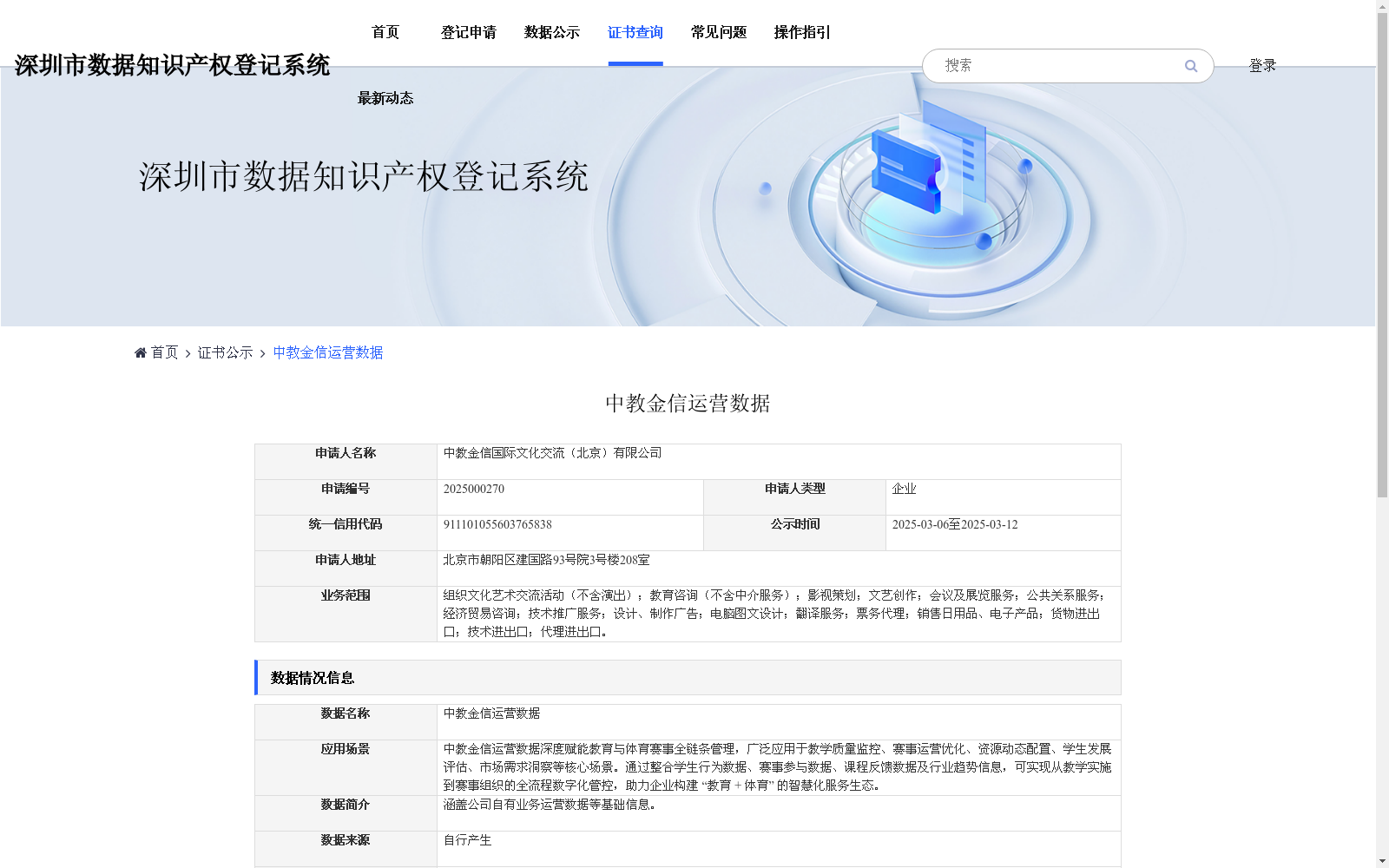This screenshot has width=1389, height=868.
Task: Open the 操作指引 menu item
Action: coord(802,32)
